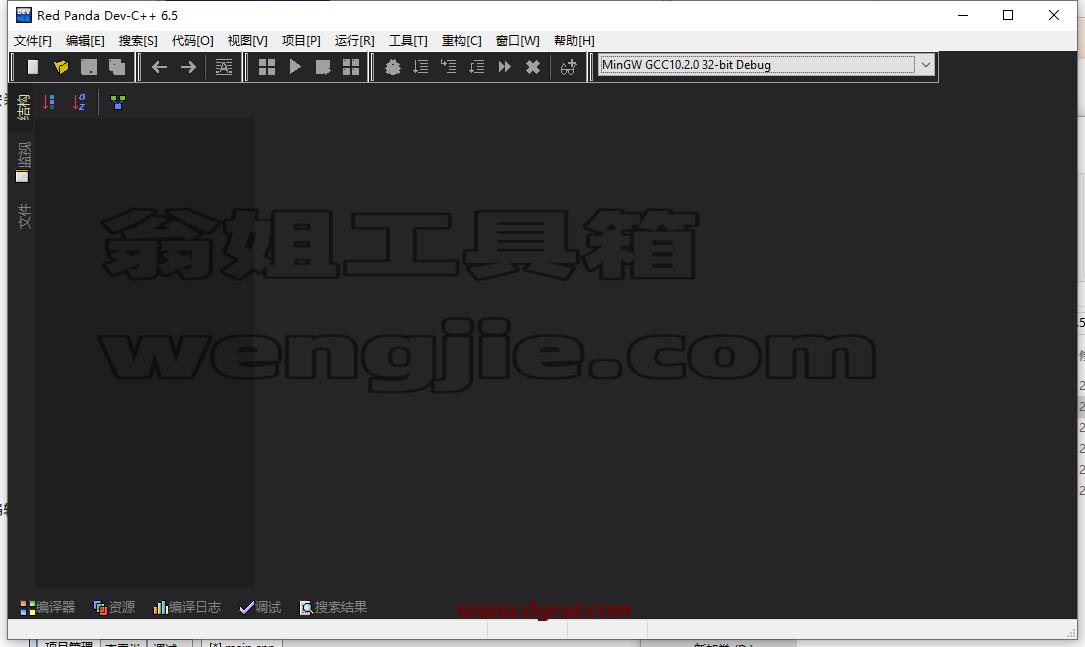Click the Dev-C++ application icon in the title bar
The width and height of the screenshot is (1085, 647).
(x=24, y=15)
